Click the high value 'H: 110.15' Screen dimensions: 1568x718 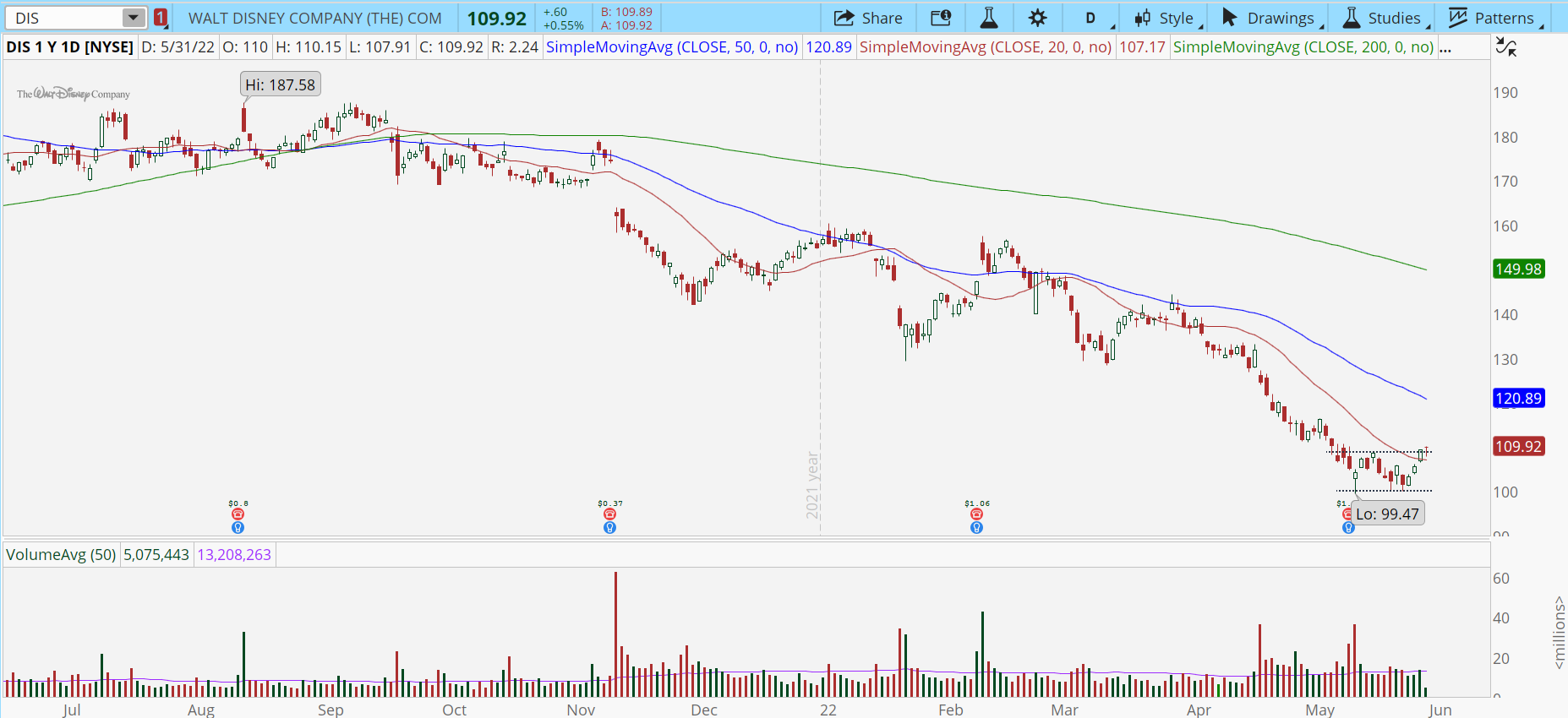coord(309,47)
